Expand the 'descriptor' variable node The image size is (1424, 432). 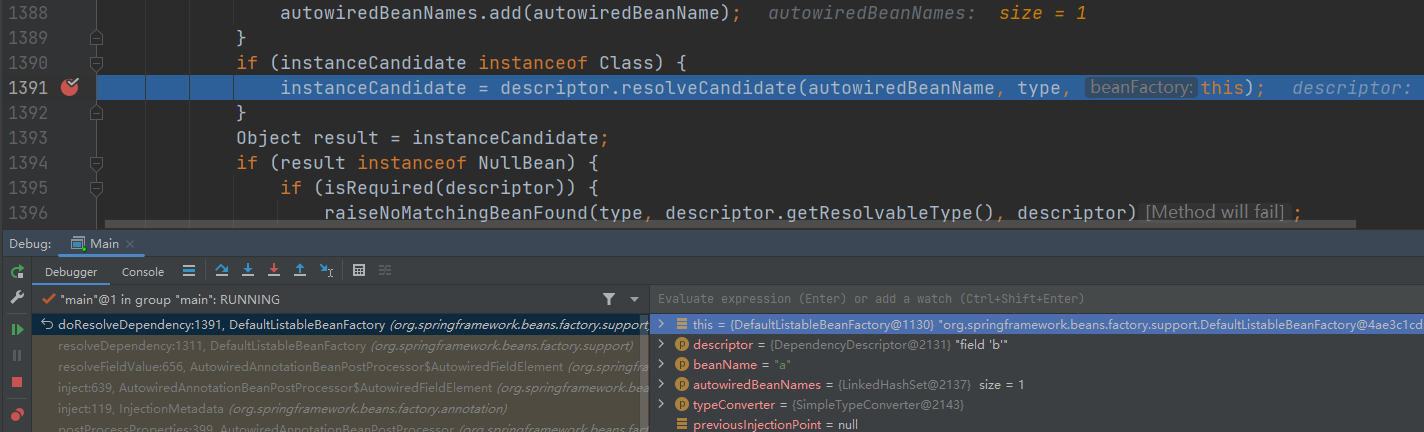click(x=661, y=345)
